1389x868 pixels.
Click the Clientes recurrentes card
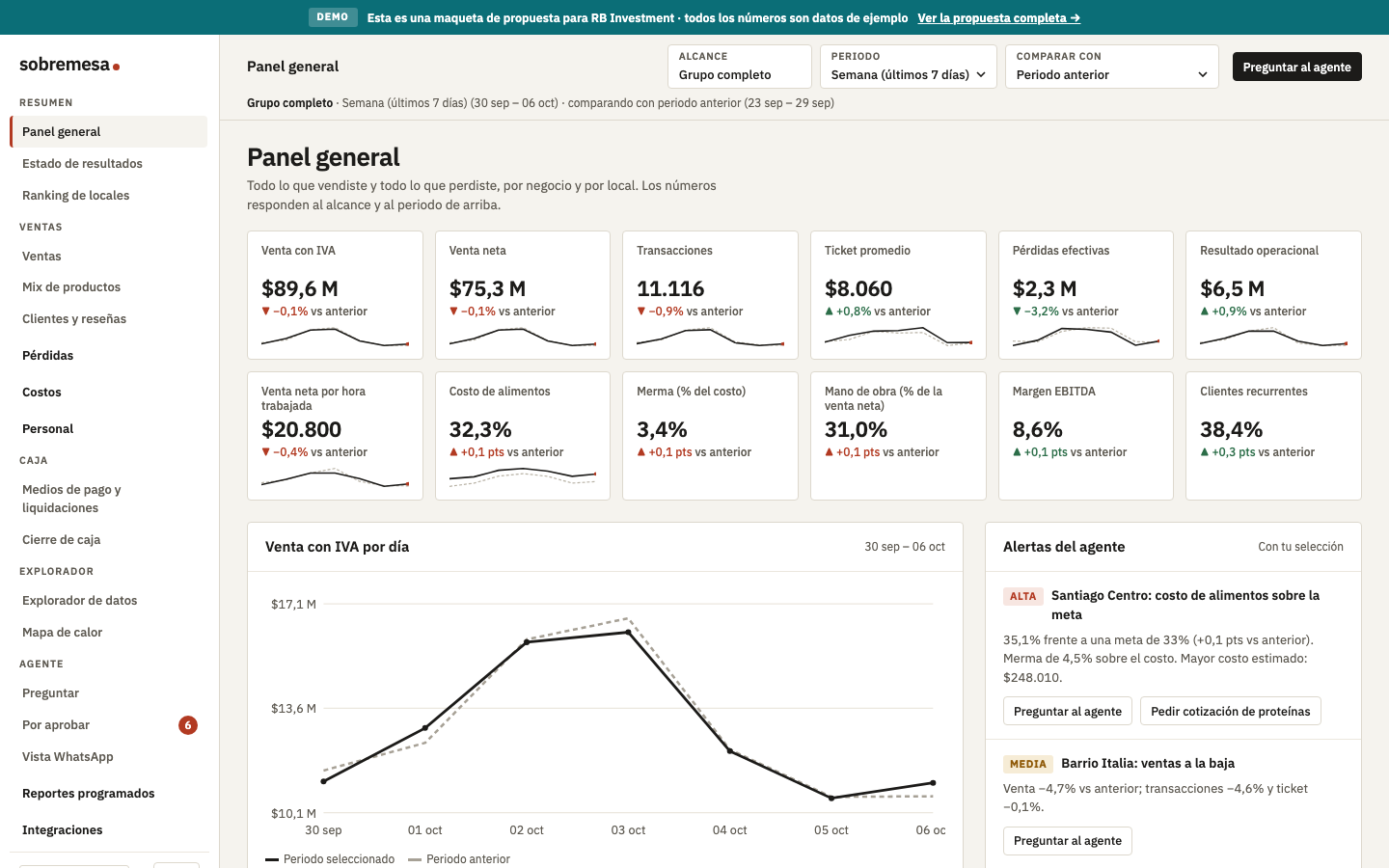point(1273,436)
